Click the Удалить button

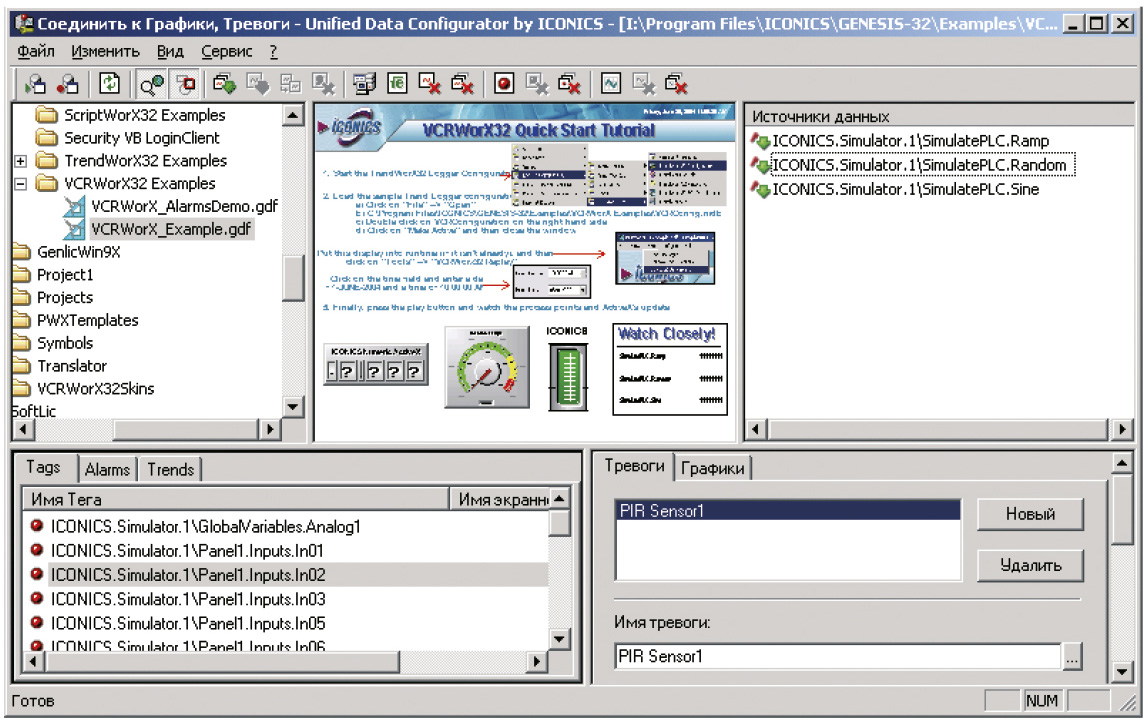coord(1030,565)
